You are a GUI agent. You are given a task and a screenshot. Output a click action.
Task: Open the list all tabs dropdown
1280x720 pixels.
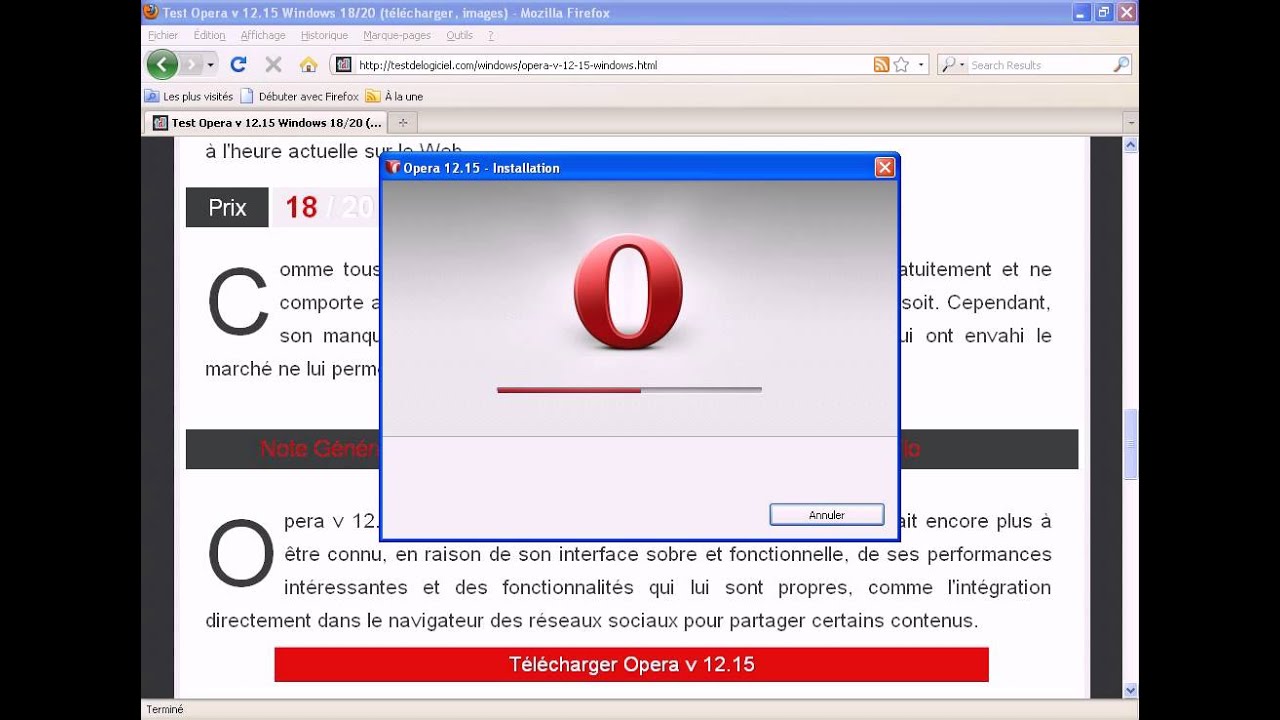[x=1131, y=123]
